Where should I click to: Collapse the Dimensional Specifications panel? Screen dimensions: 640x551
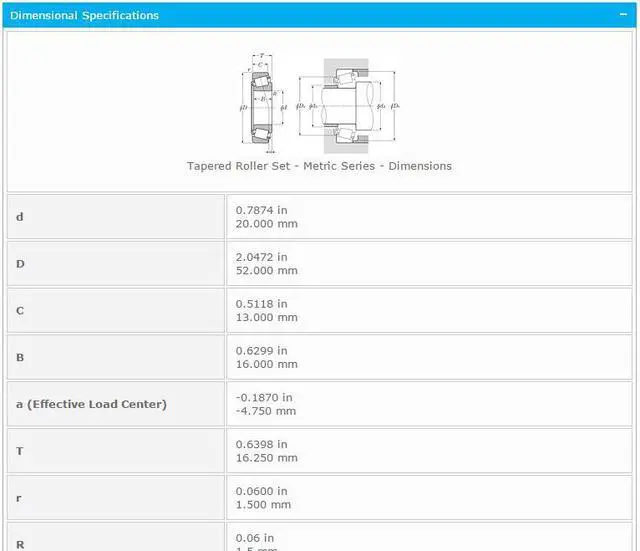click(624, 15)
